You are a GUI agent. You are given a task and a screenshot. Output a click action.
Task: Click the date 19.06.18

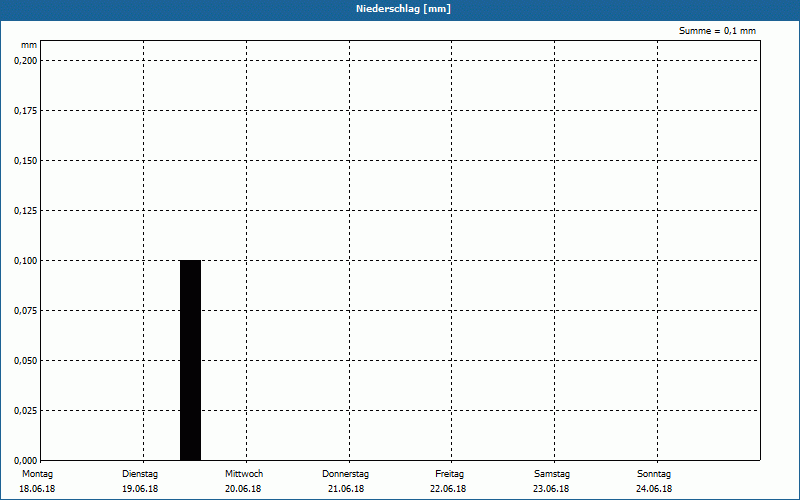(x=140, y=489)
